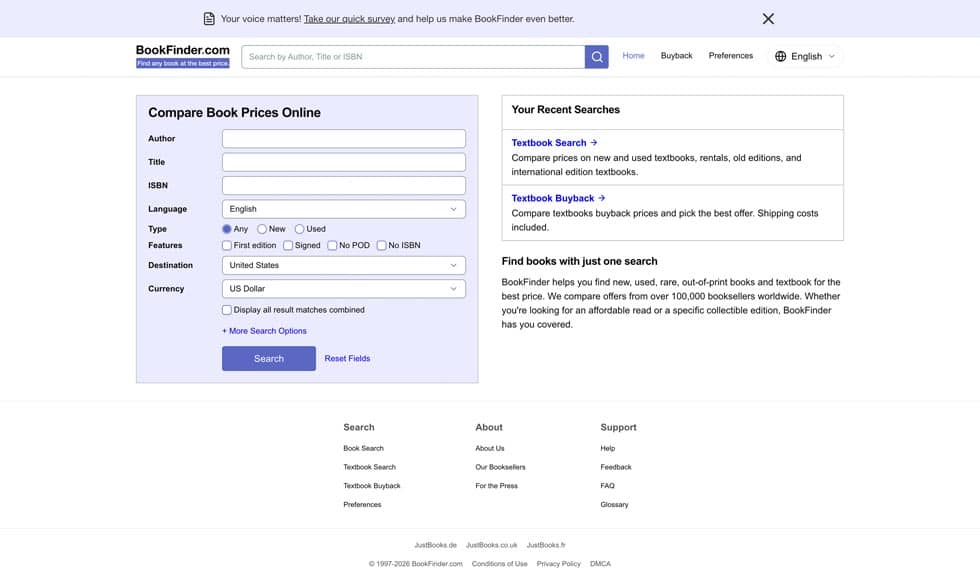Open the About Us footer link
The image size is (980, 570).
pos(489,449)
